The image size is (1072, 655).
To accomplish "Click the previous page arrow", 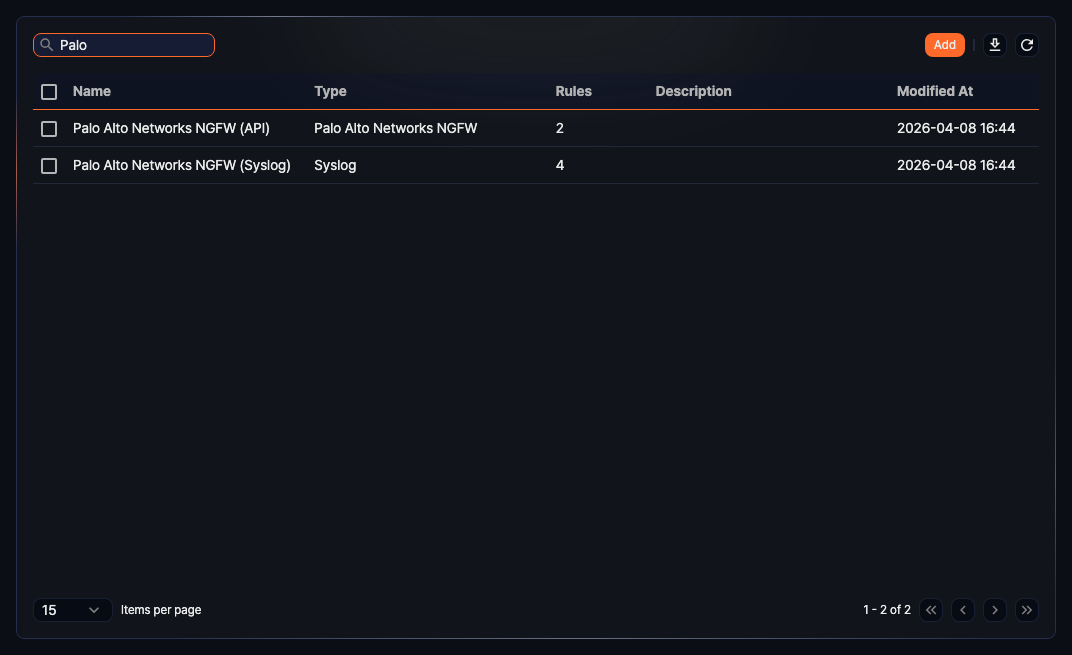I will 962,609.
